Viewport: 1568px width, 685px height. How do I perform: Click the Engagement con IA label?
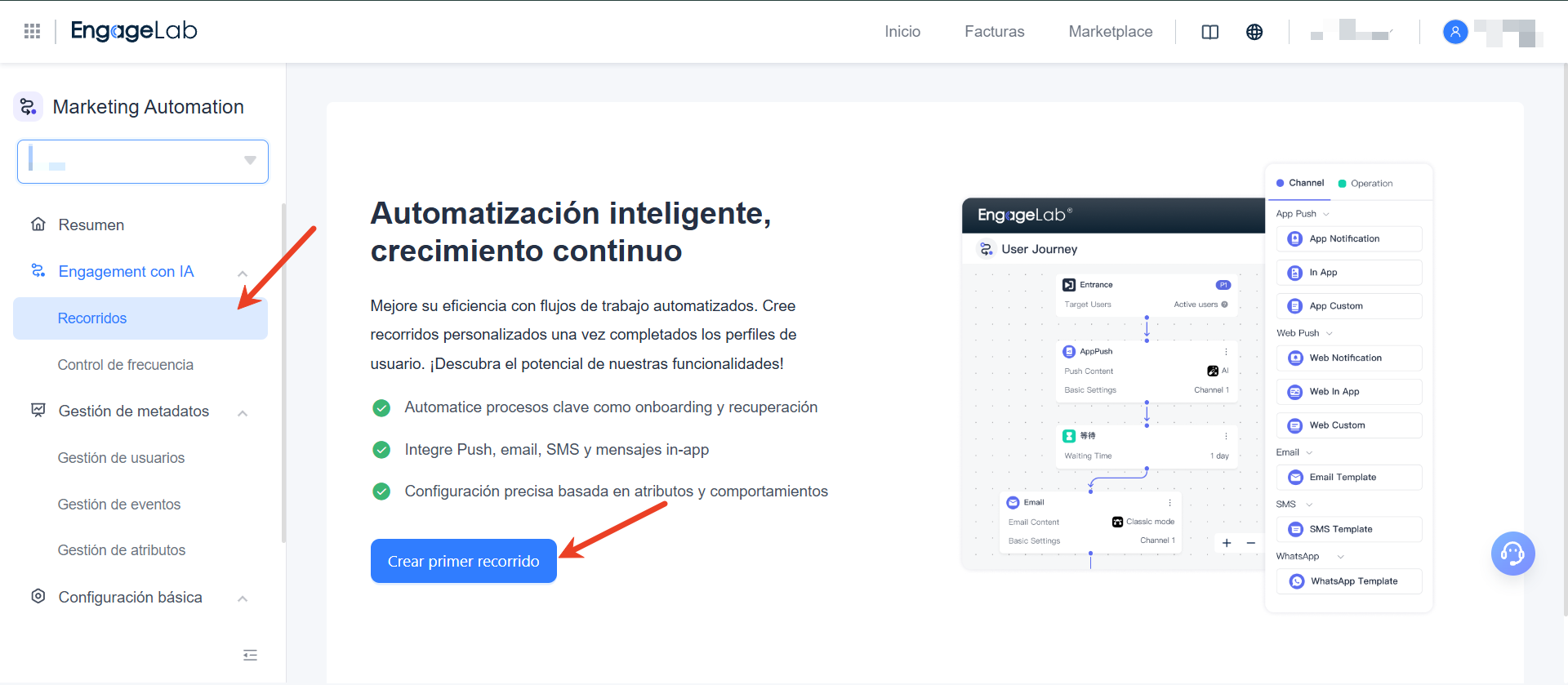click(126, 271)
